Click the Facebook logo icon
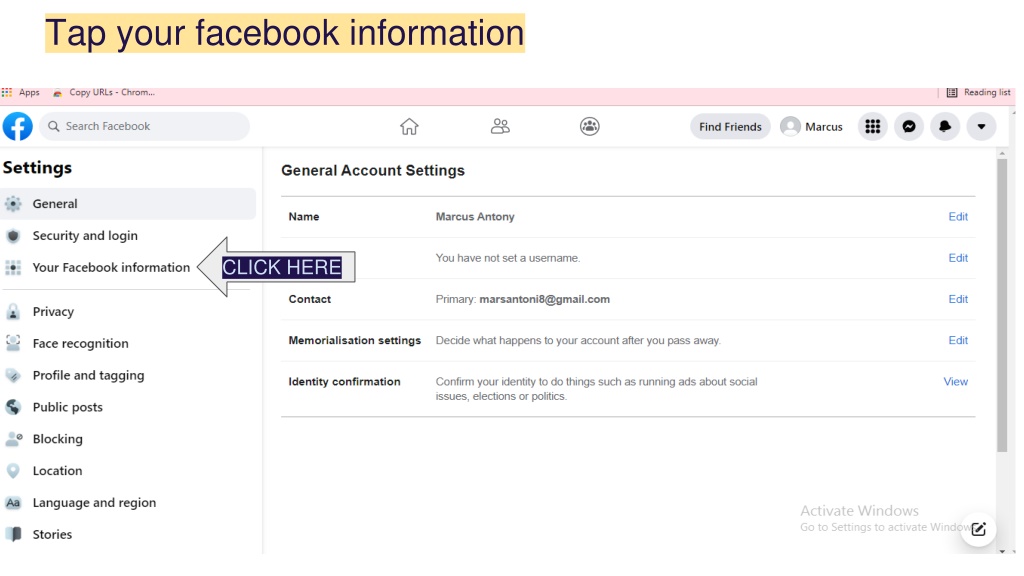This screenshot has height=576, width=1024. click(18, 126)
